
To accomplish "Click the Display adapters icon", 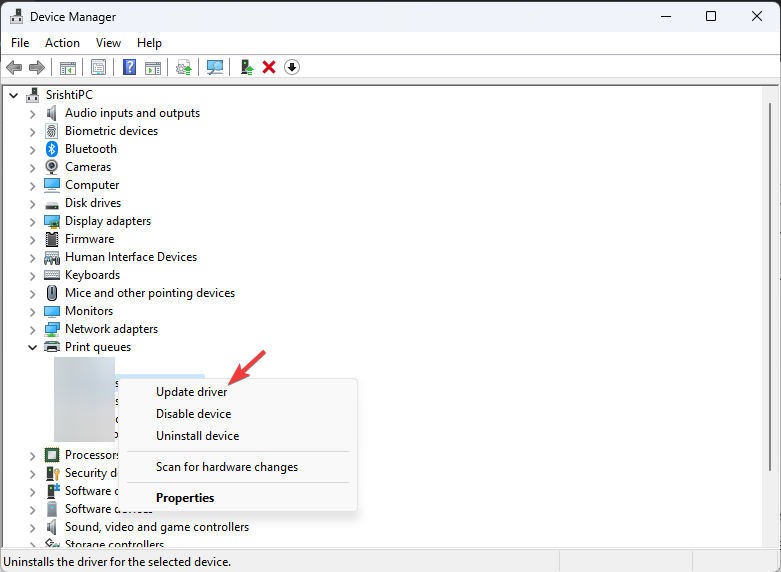I will [x=52, y=221].
